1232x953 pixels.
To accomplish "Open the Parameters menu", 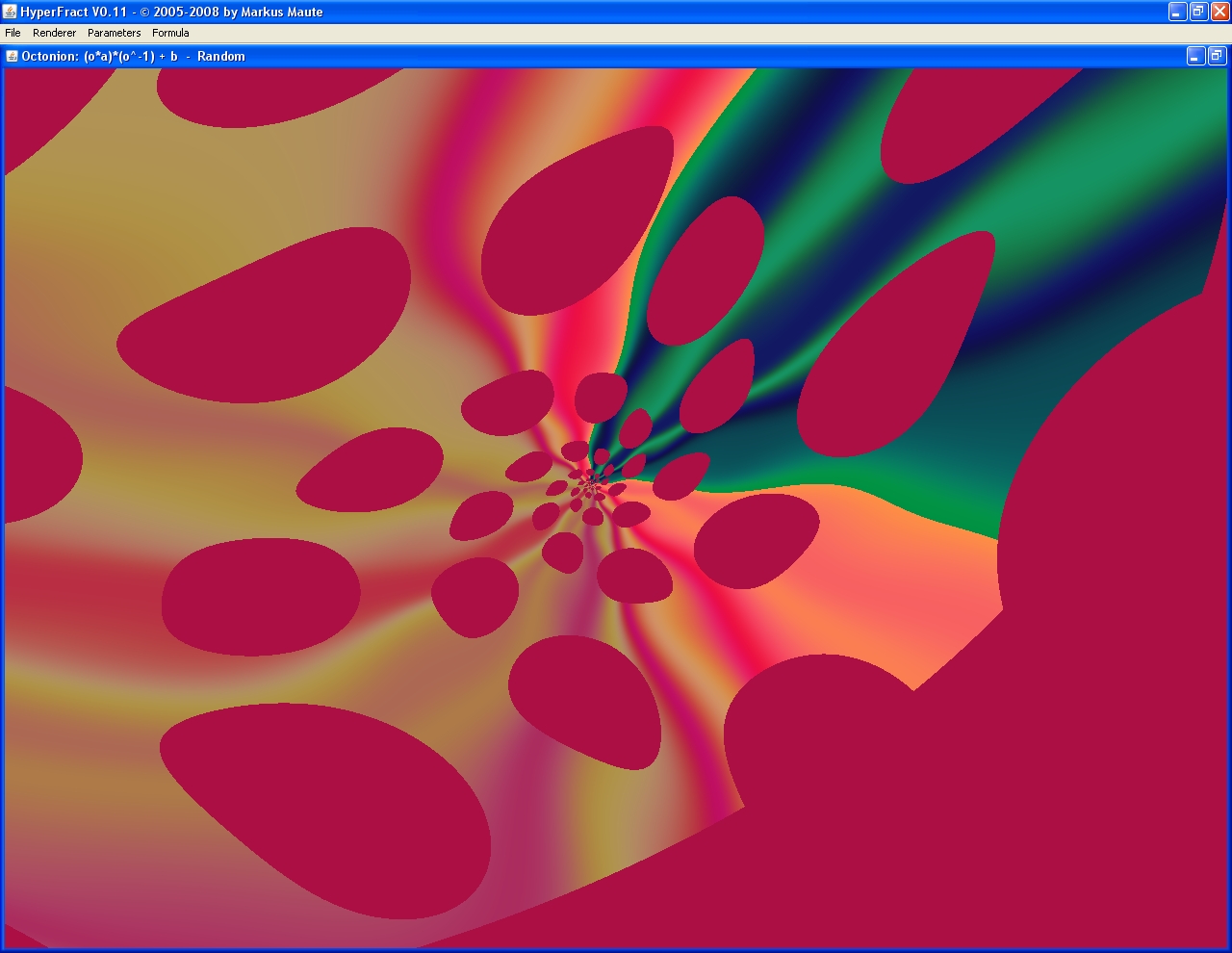I will click(x=114, y=33).
